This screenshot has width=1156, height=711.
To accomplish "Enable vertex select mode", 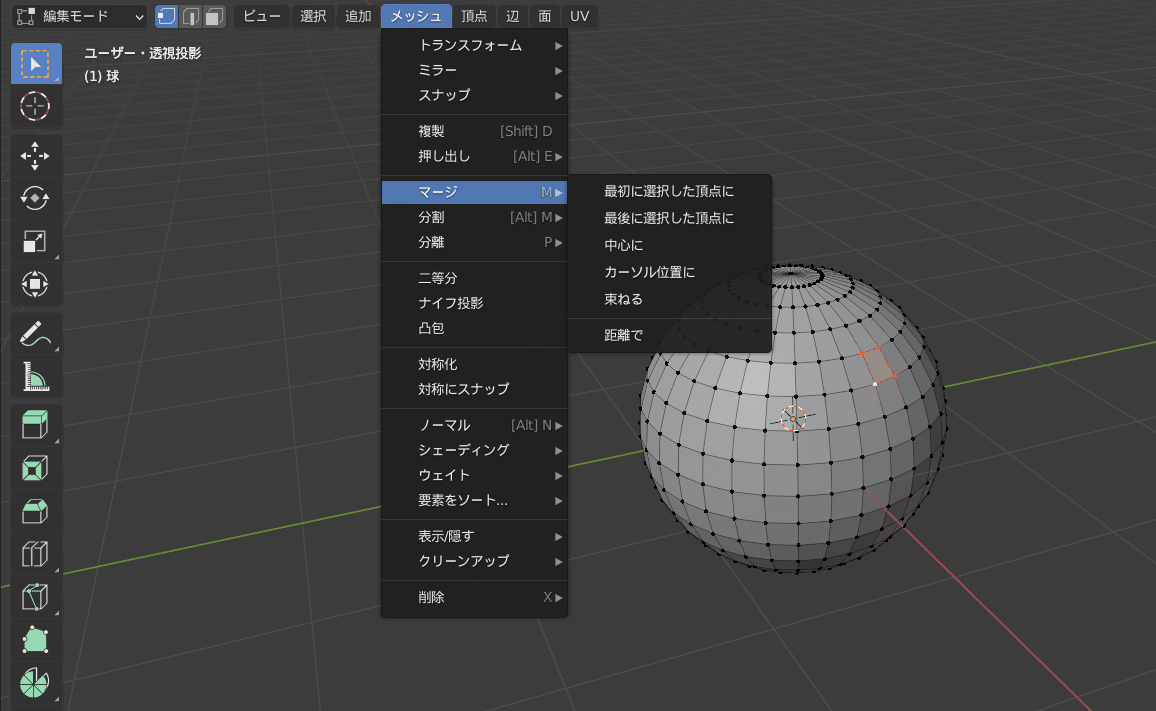I will coord(167,16).
